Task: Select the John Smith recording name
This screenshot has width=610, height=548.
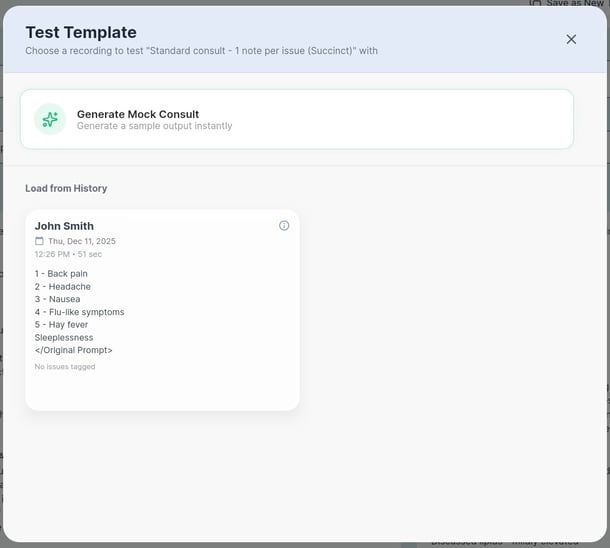Action: [x=64, y=226]
